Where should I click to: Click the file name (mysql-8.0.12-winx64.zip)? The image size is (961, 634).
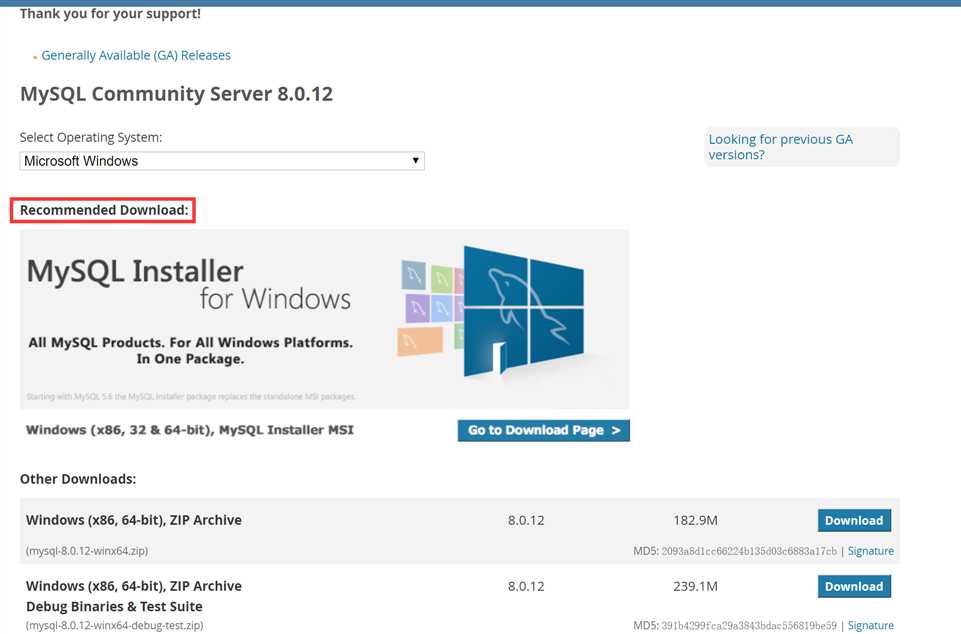pyautogui.click(x=86, y=551)
